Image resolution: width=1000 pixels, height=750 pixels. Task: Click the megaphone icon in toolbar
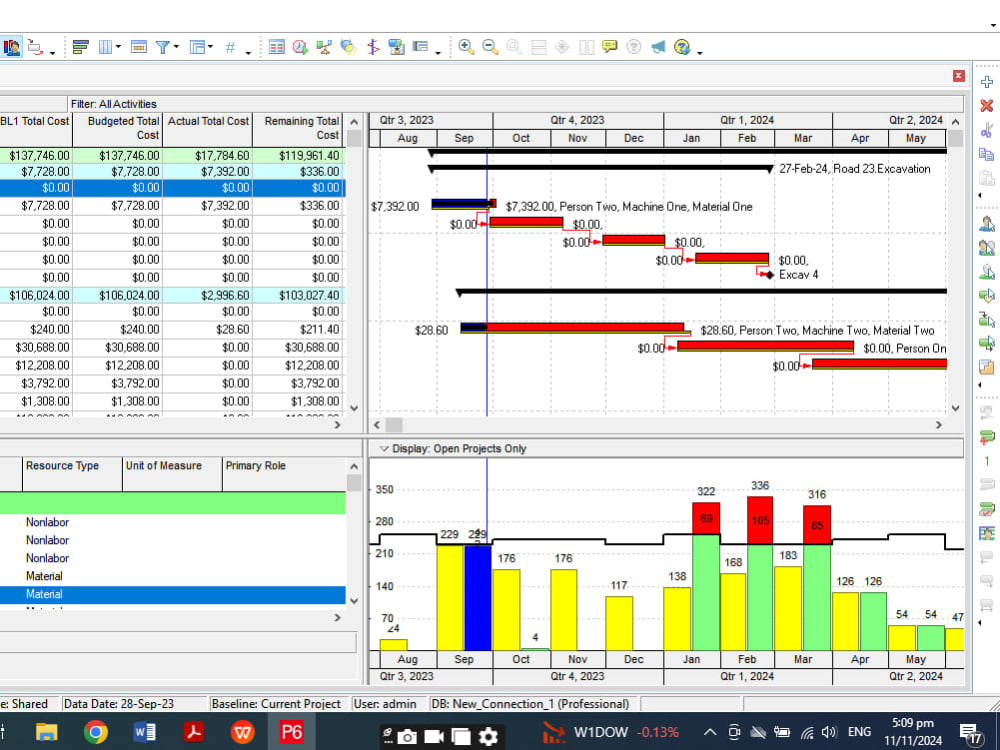point(658,47)
